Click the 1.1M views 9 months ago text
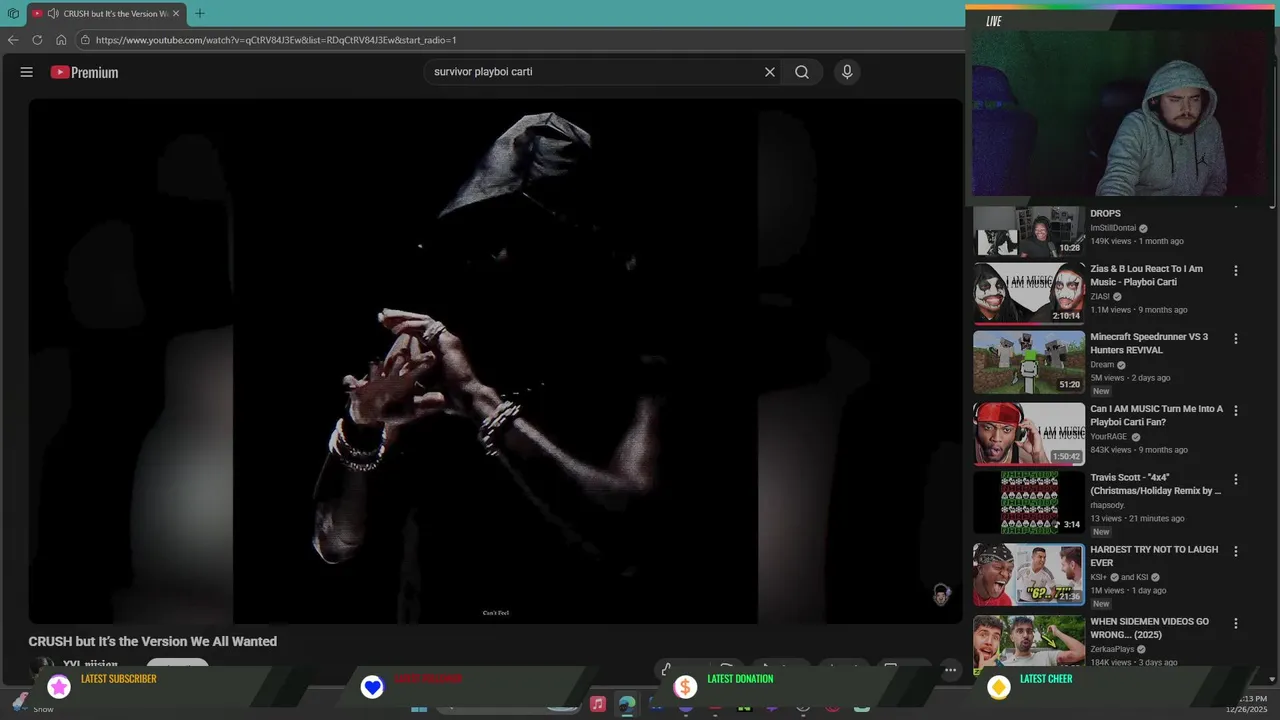 (x=1139, y=310)
